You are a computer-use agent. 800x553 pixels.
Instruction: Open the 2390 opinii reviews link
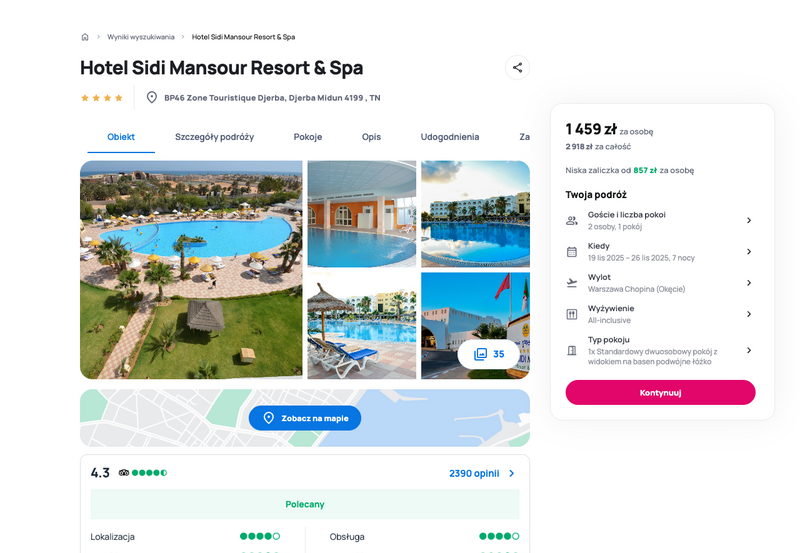482,473
